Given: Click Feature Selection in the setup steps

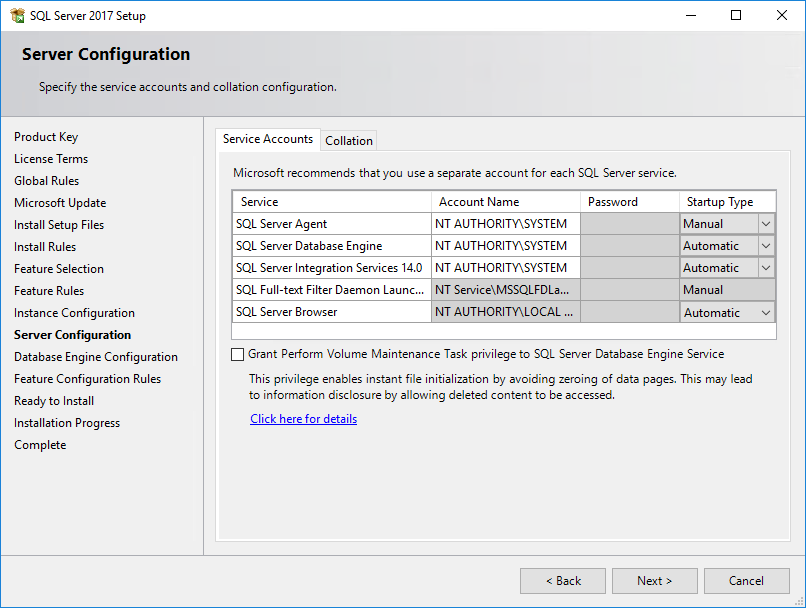Looking at the screenshot, I should click(x=59, y=269).
